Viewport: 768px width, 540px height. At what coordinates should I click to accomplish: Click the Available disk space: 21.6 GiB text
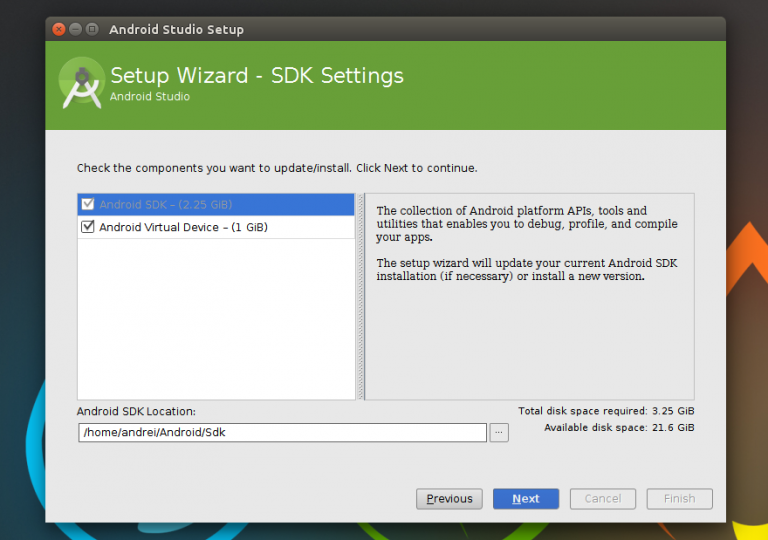pyautogui.click(x=619, y=427)
